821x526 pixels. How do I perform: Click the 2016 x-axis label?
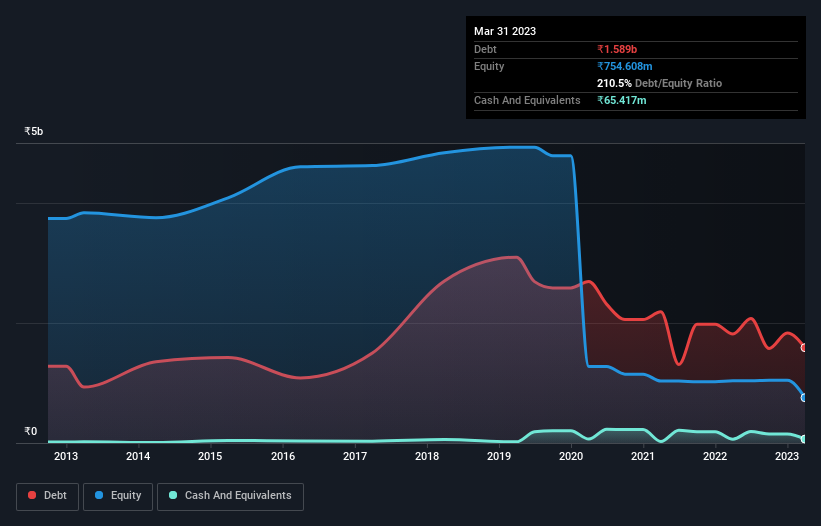[283, 456]
